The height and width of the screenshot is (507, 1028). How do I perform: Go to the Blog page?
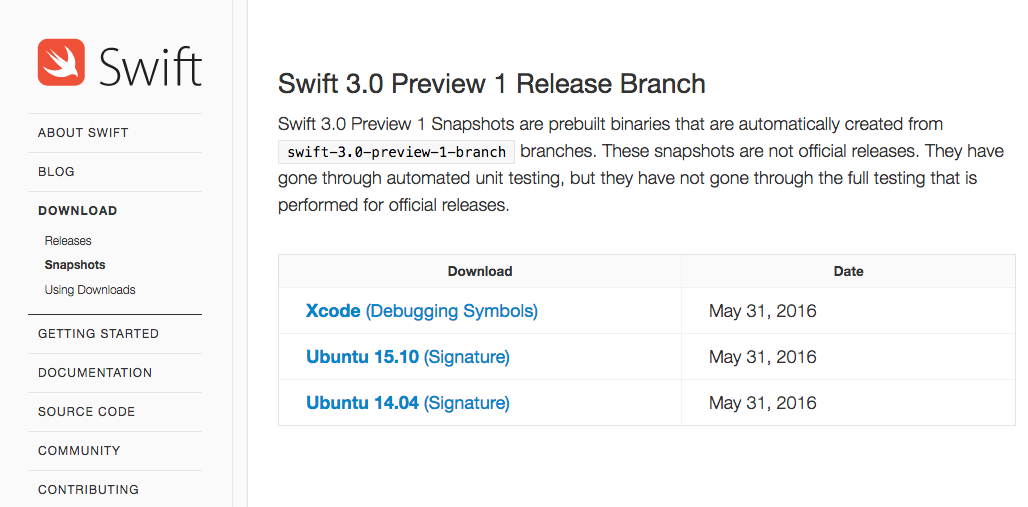(x=56, y=172)
